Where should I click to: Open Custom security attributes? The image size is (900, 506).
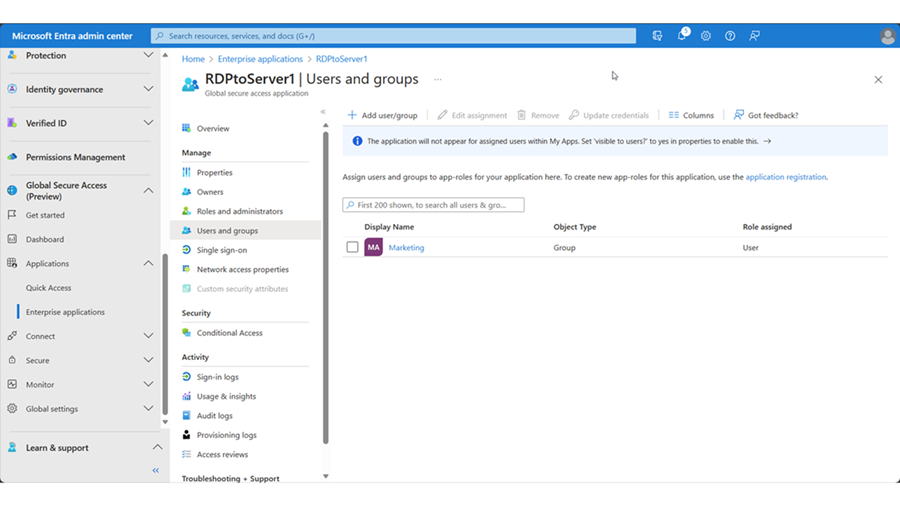coord(242,289)
